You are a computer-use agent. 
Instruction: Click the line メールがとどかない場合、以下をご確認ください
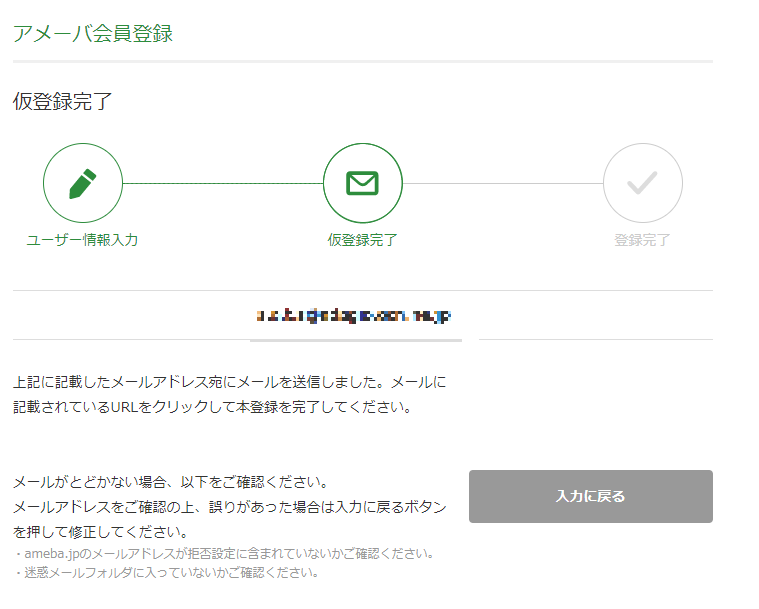[171, 482]
